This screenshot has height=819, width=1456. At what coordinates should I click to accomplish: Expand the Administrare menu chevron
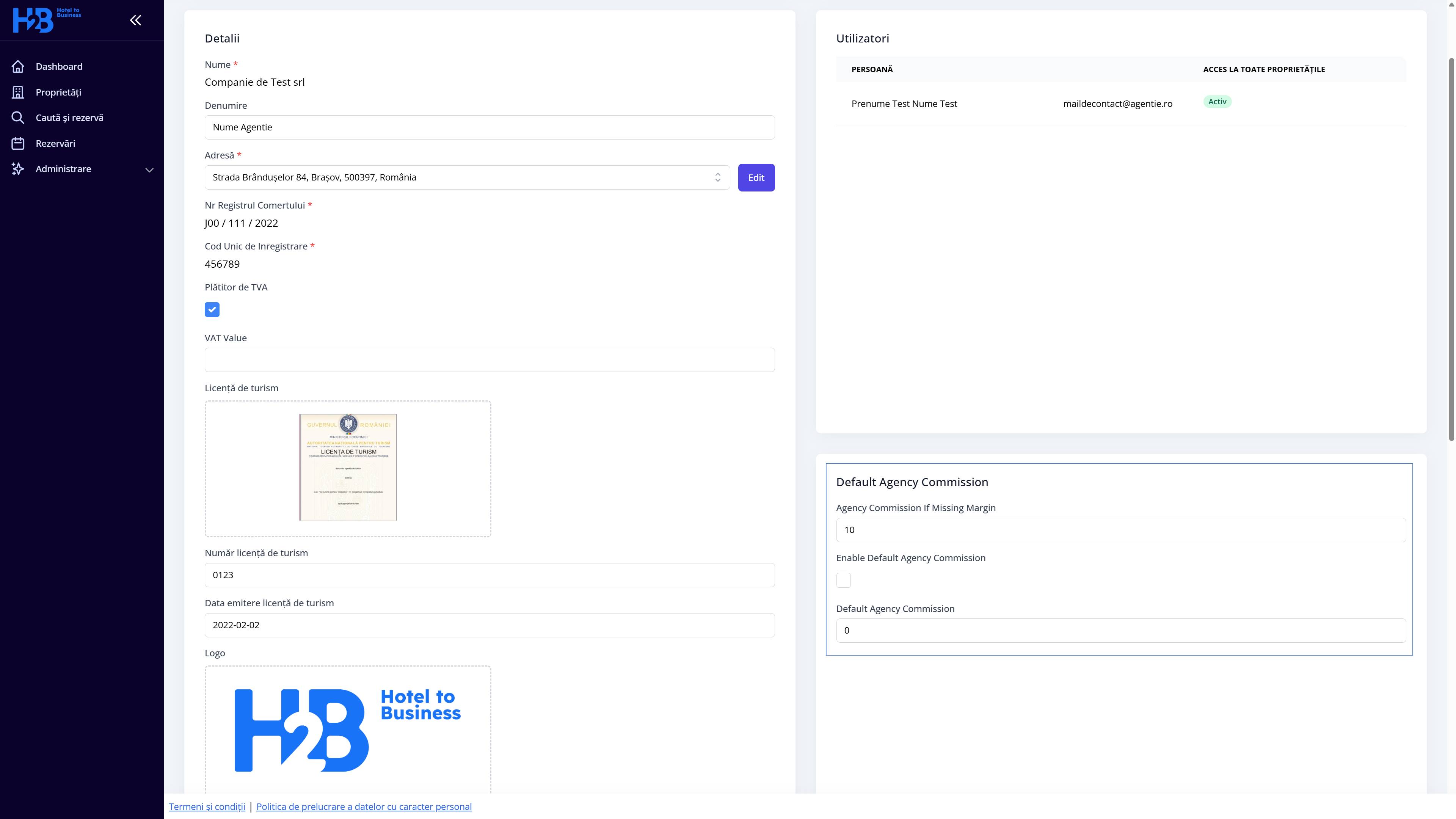[x=149, y=169]
